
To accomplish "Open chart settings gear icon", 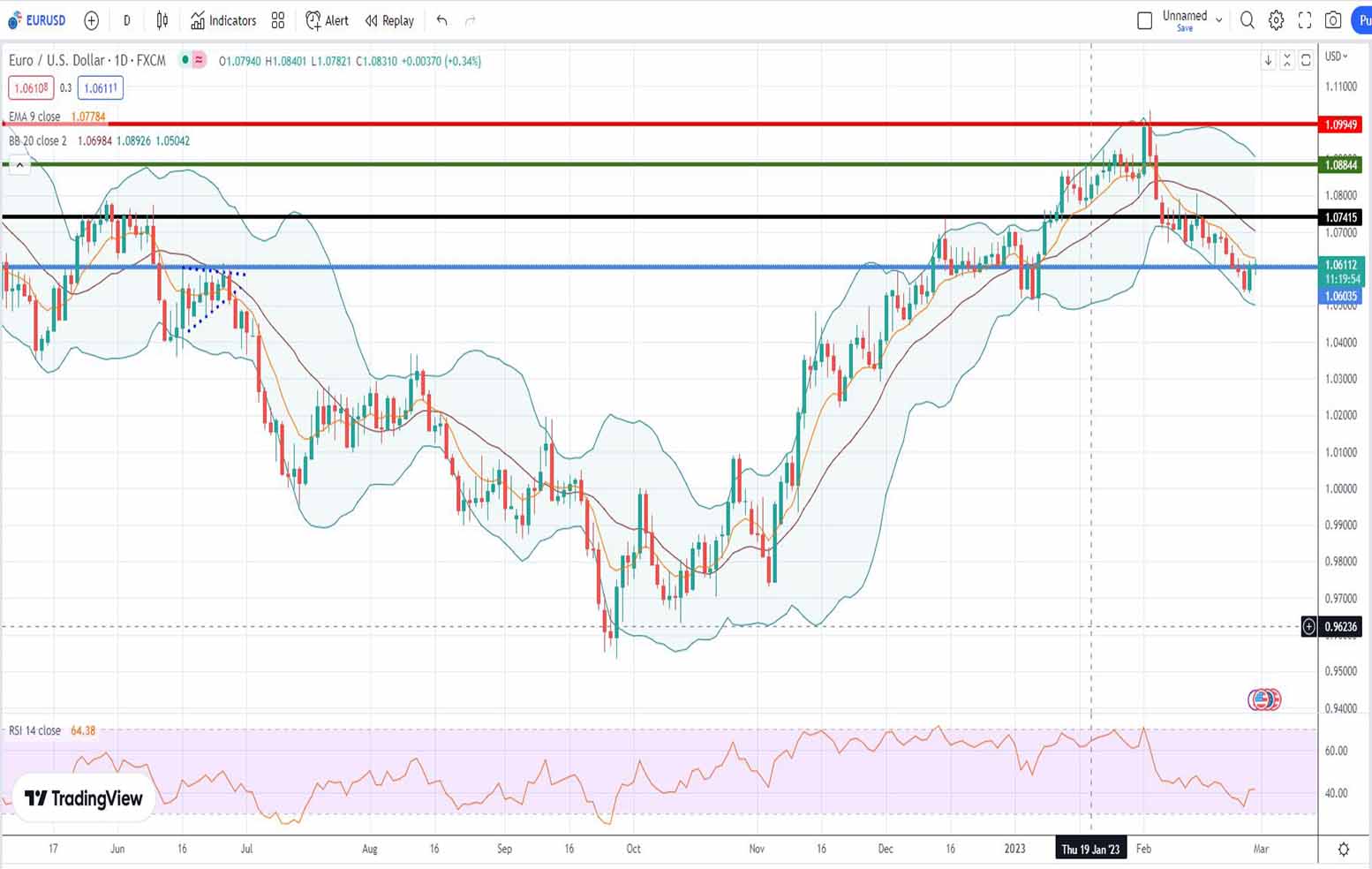I will tap(1276, 20).
